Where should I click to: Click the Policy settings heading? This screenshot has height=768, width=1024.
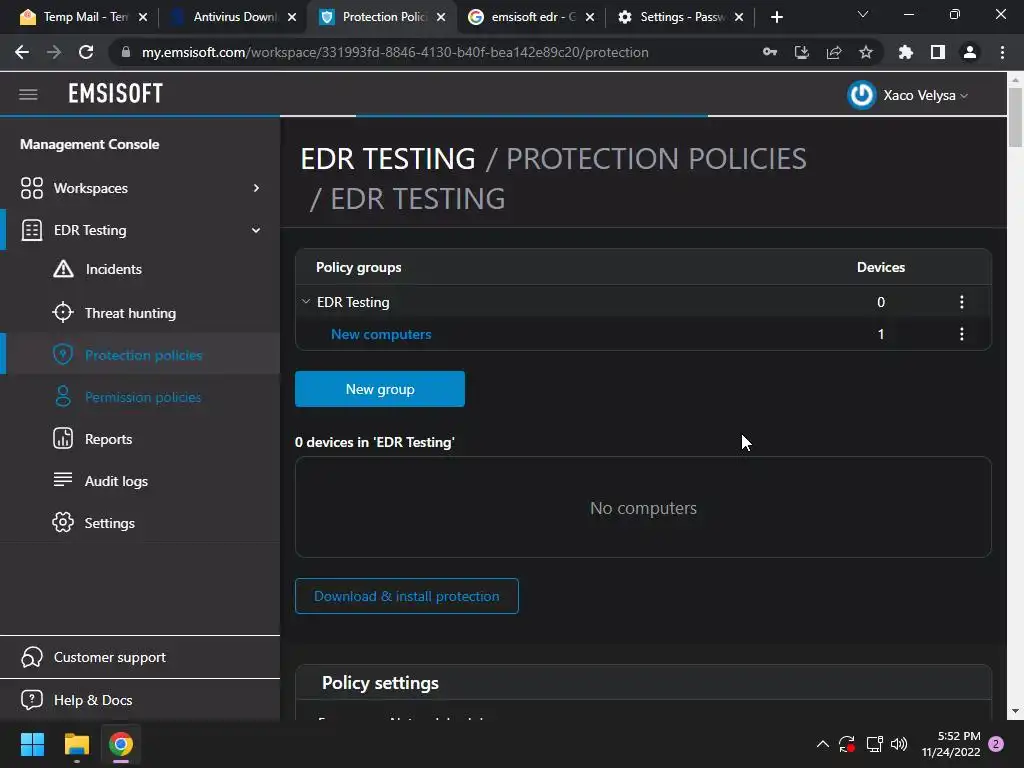(x=380, y=683)
